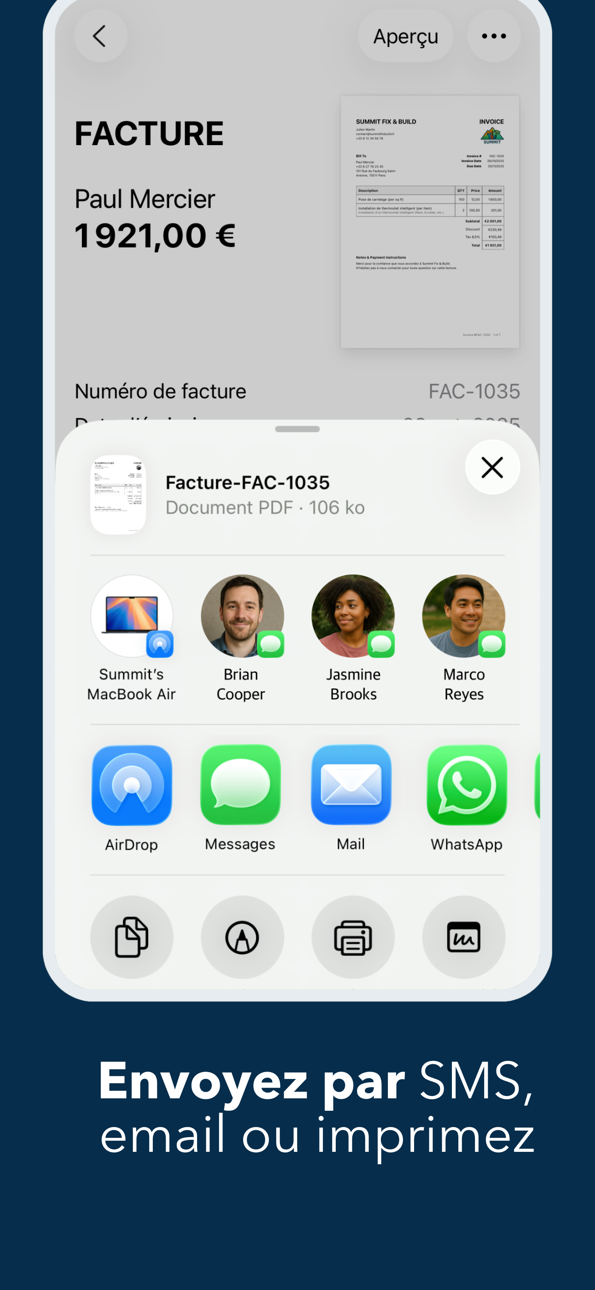This screenshot has height=1290, width=595.
Task: Tap the Copy documents action icon
Action: coord(132,937)
